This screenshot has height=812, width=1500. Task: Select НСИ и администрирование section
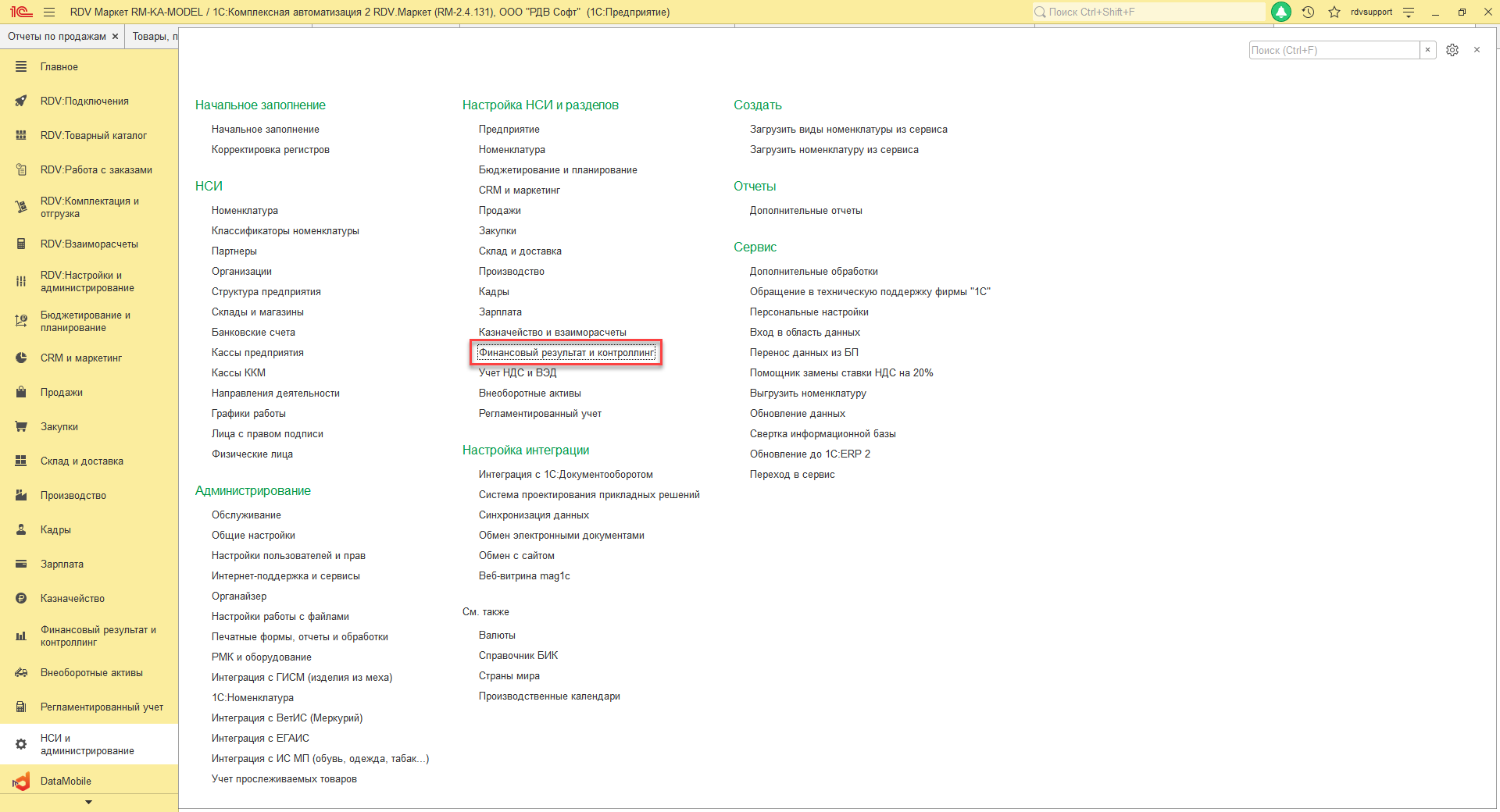pos(87,745)
